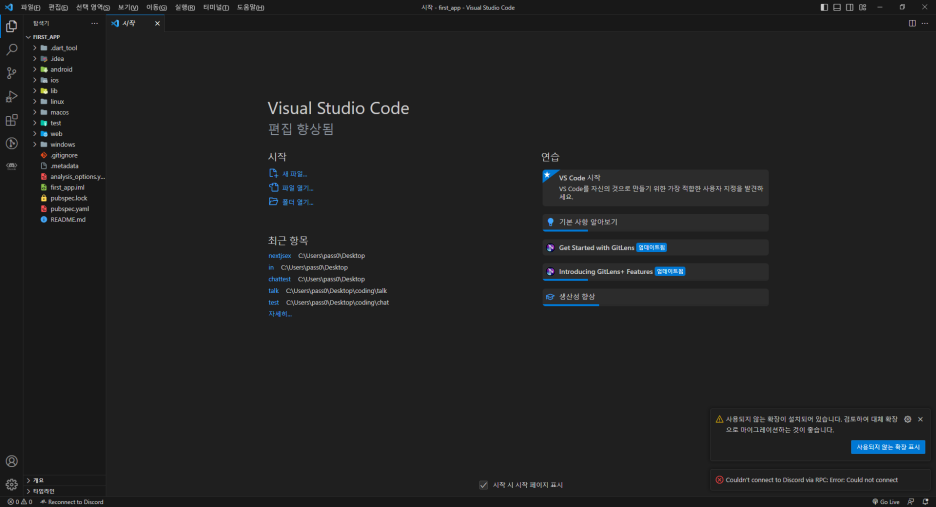
Task: Open Explorer more actions ellipsis
Action: tap(94, 23)
